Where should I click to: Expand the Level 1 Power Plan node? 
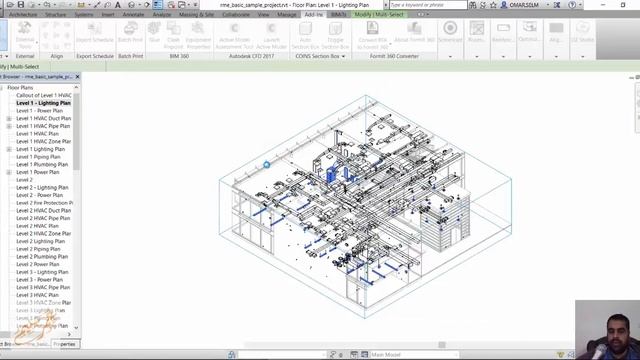9,172
